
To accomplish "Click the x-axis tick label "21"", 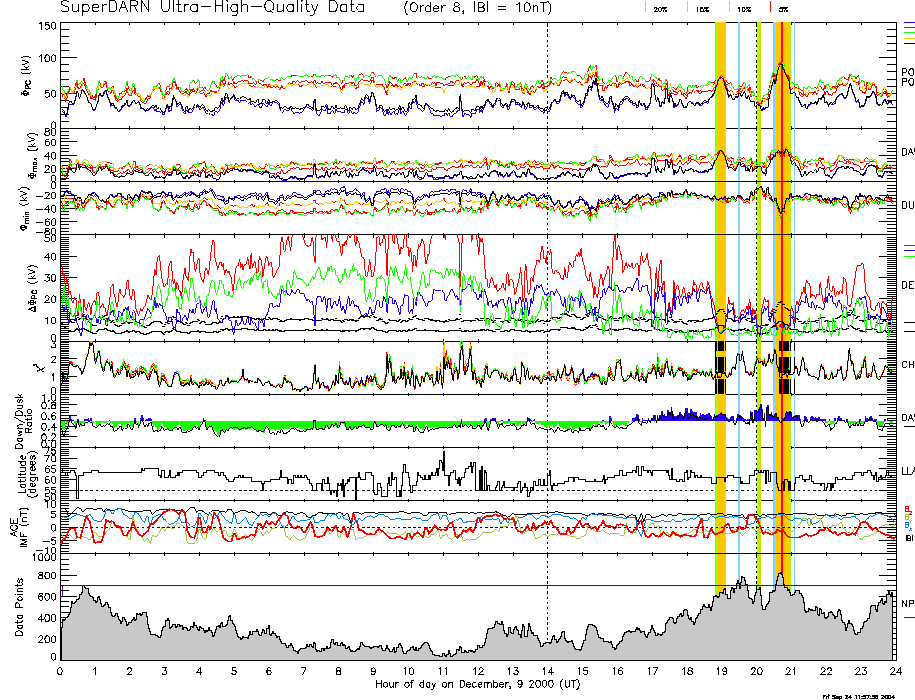I will click(x=791, y=671).
